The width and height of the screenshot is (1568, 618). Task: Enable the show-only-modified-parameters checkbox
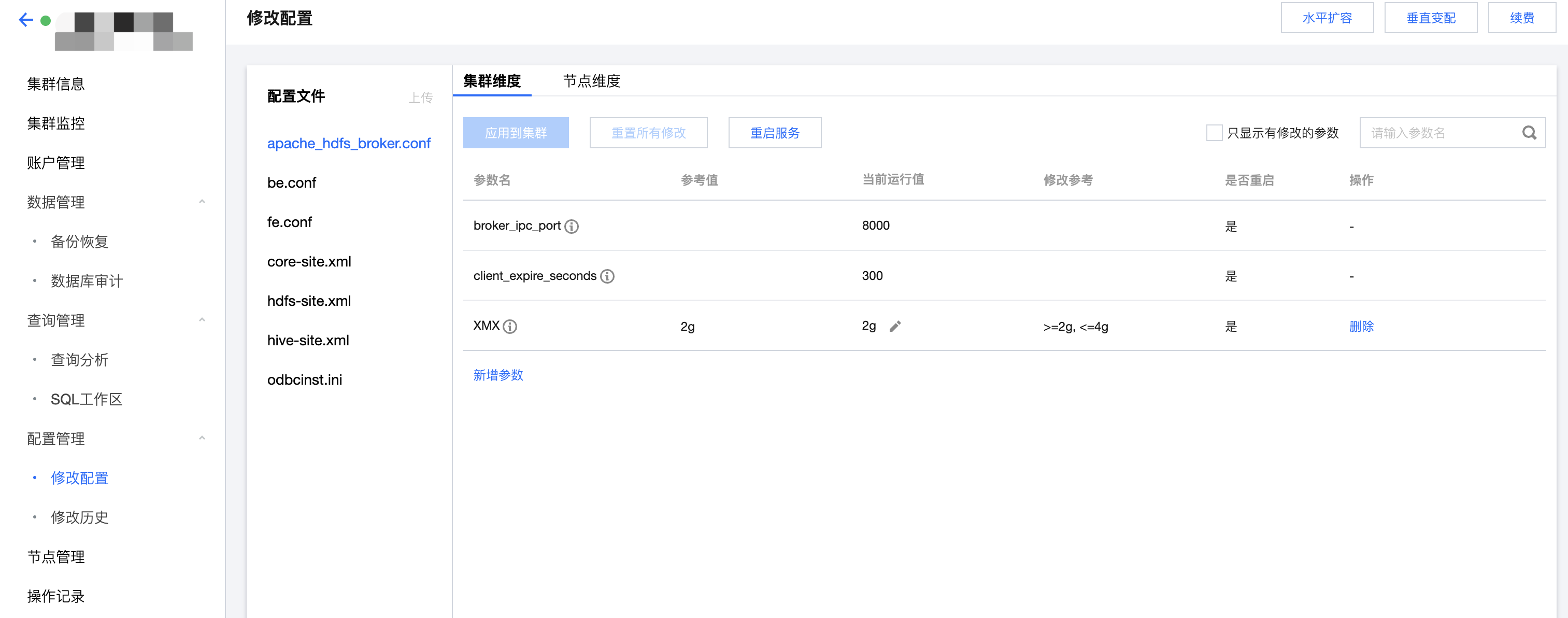coord(1214,133)
